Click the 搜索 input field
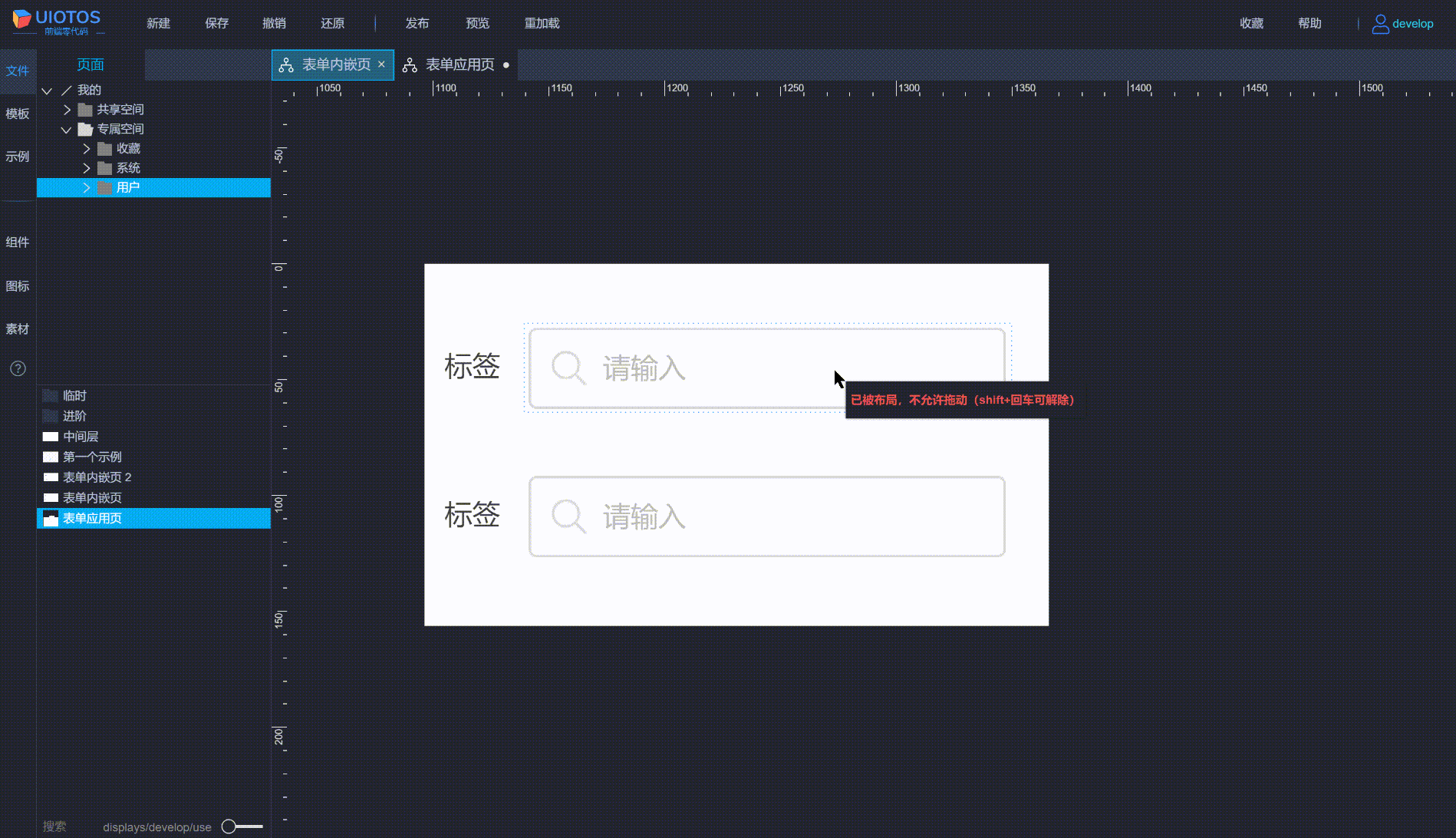Screen dimensions: 1456x838 tap(54, 826)
